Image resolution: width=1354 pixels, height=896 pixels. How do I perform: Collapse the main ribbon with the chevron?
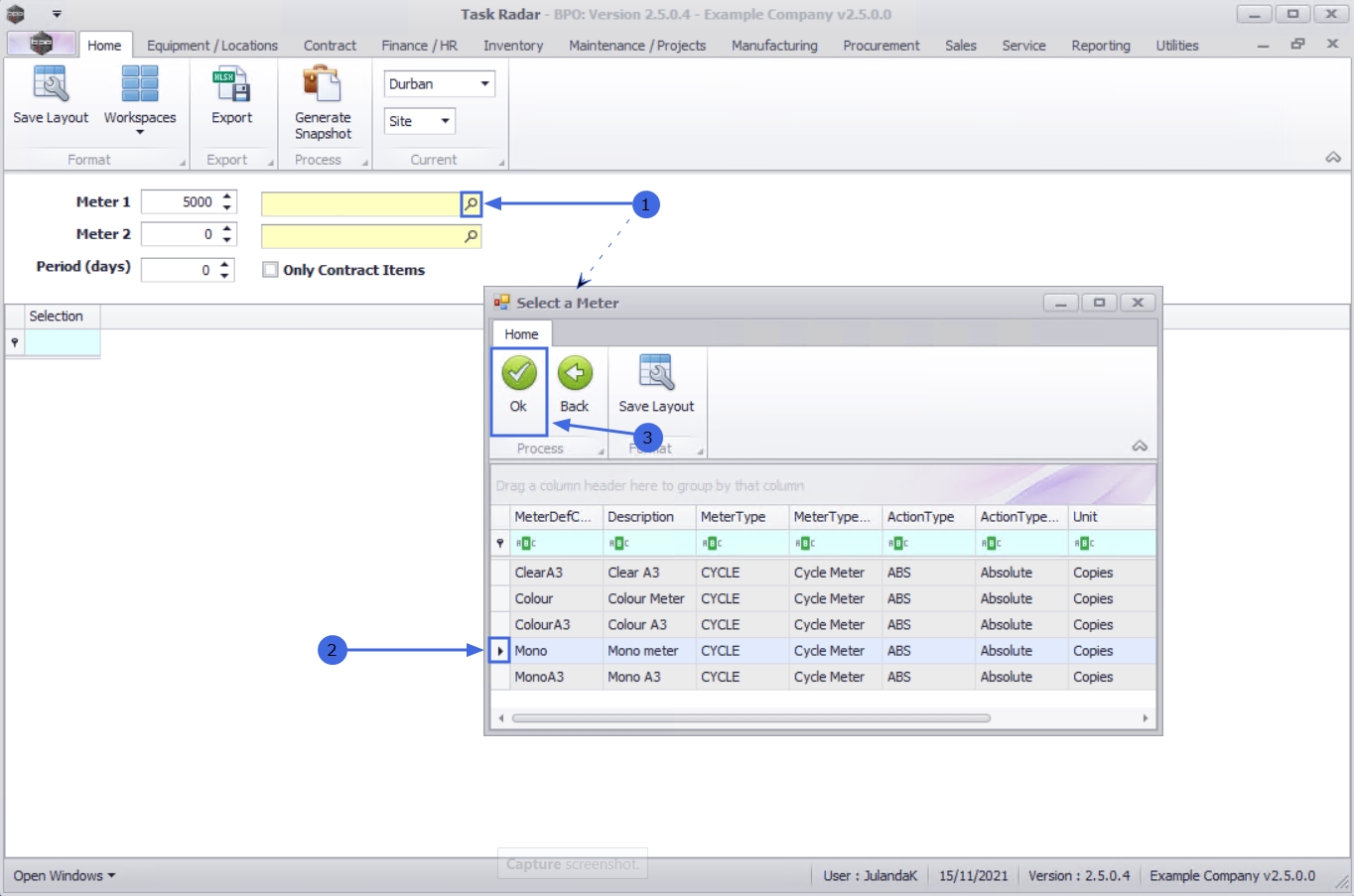pyautogui.click(x=1333, y=158)
